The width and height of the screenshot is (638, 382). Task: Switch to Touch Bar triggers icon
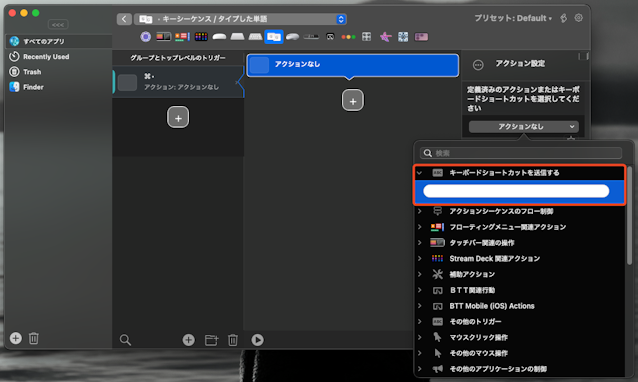pos(164,37)
